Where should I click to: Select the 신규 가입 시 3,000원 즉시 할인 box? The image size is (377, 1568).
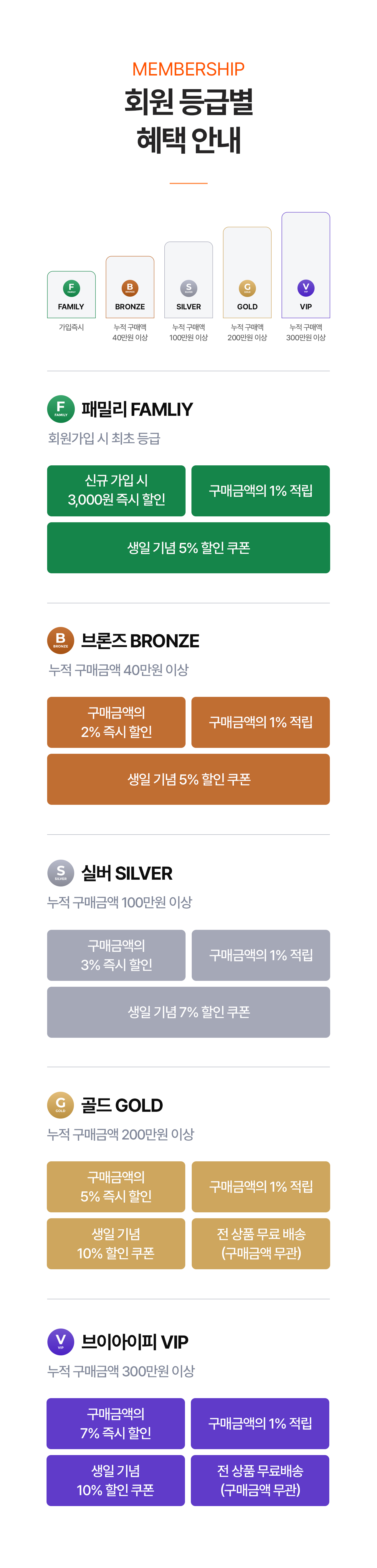coord(116,491)
